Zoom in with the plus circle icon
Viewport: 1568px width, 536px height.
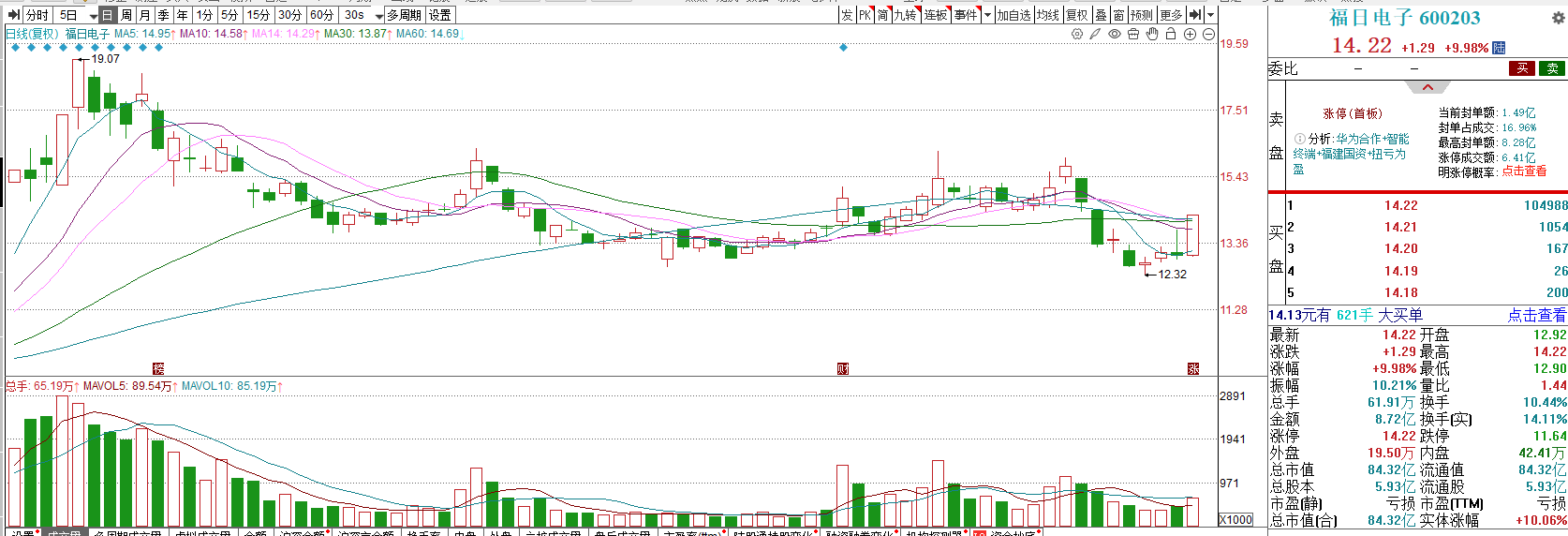tap(1190, 34)
